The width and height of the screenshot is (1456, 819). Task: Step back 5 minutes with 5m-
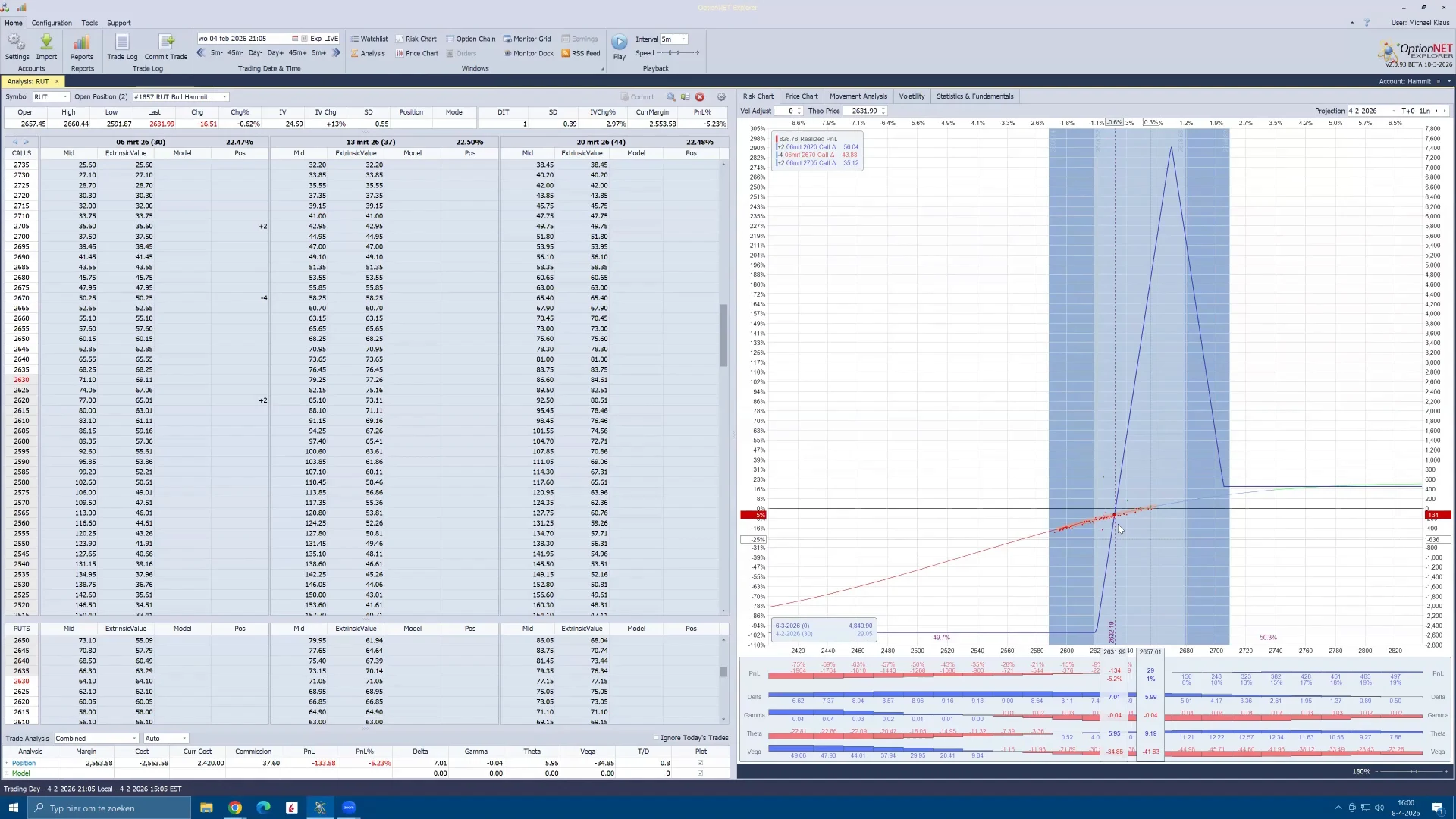217,53
